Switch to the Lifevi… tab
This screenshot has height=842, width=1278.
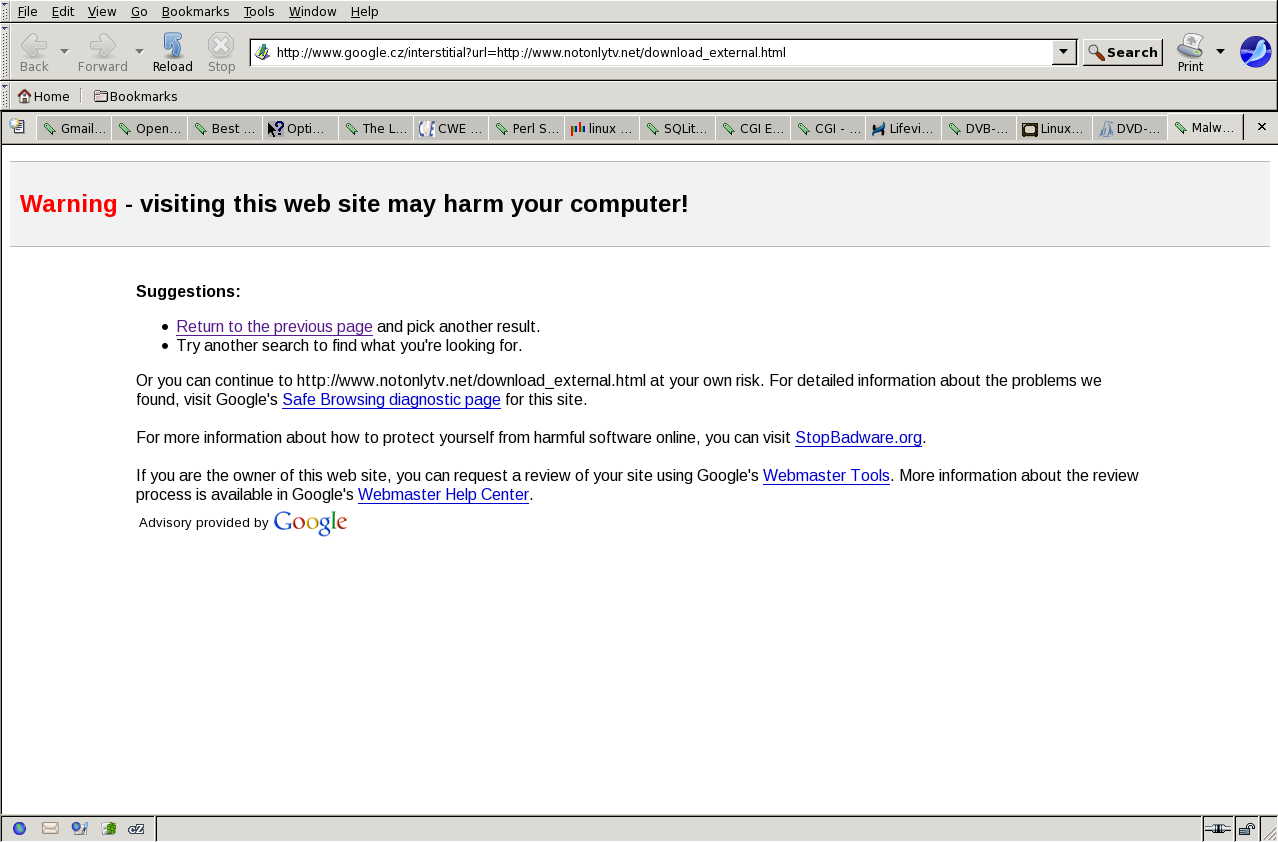point(904,128)
